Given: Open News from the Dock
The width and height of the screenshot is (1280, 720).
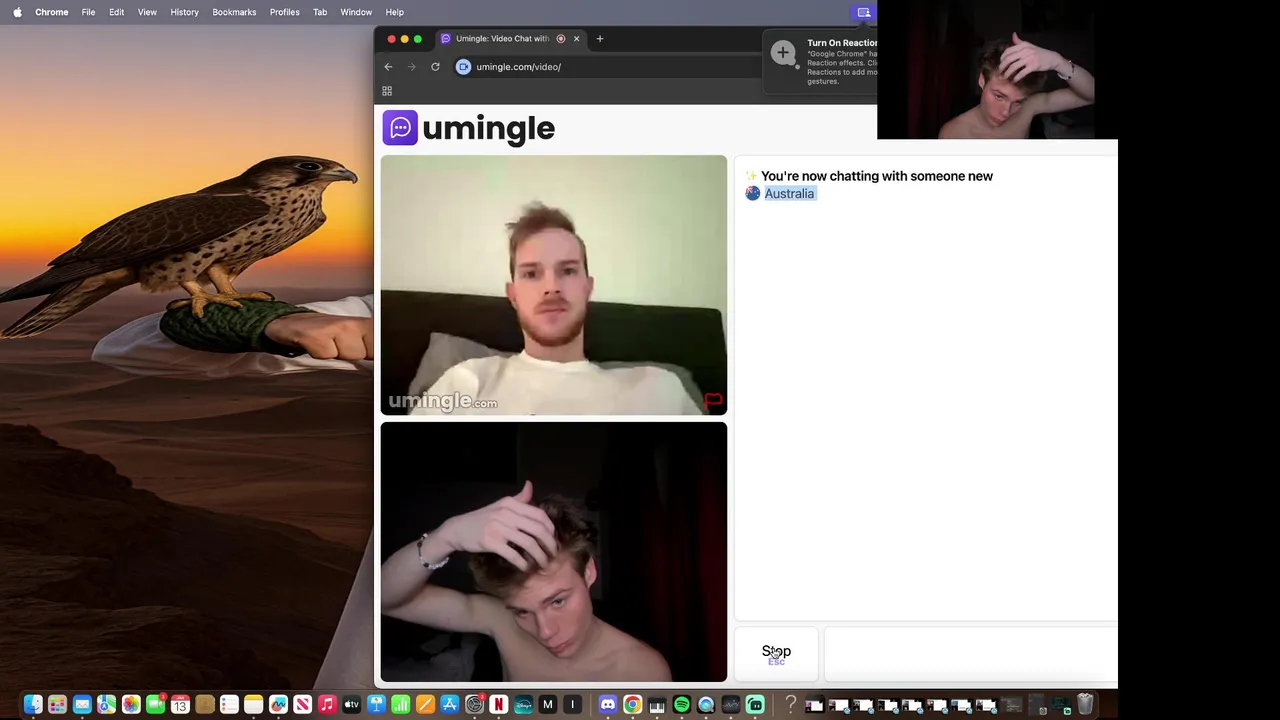Looking at the screenshot, I should click(302, 705).
